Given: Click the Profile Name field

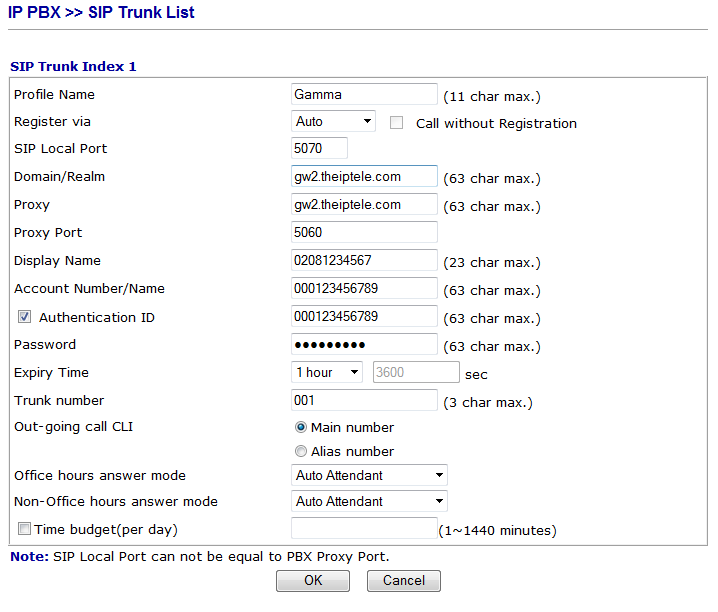Looking at the screenshot, I should pos(364,94).
